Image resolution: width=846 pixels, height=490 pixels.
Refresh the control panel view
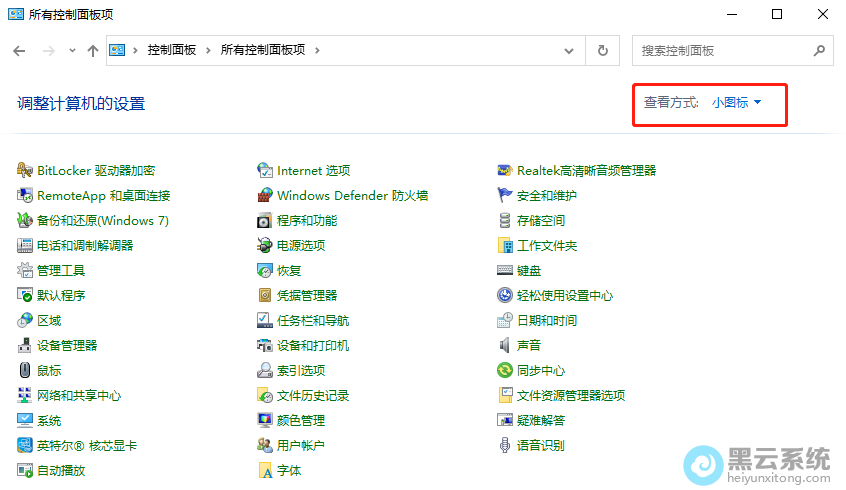coord(603,51)
